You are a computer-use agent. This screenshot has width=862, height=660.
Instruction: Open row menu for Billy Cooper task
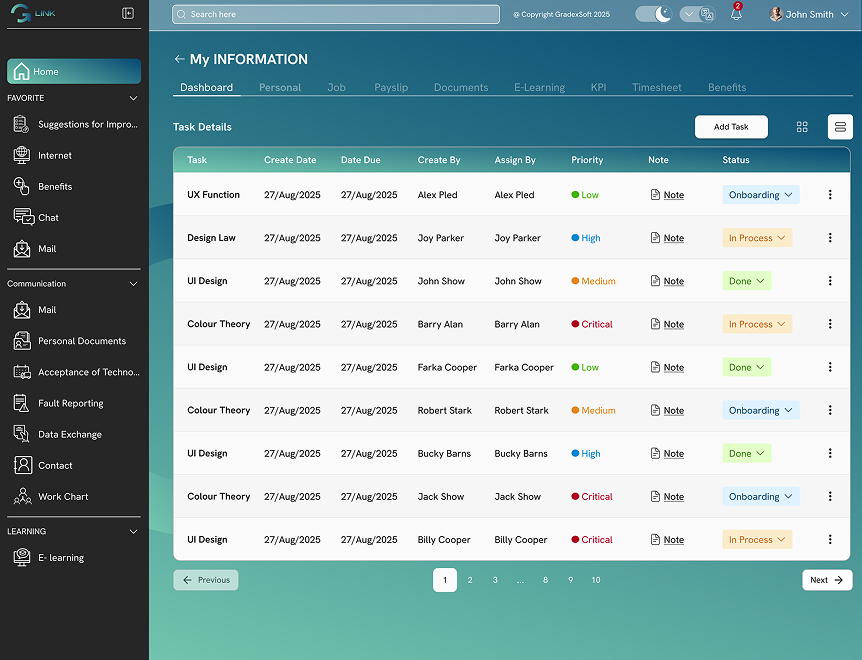830,539
